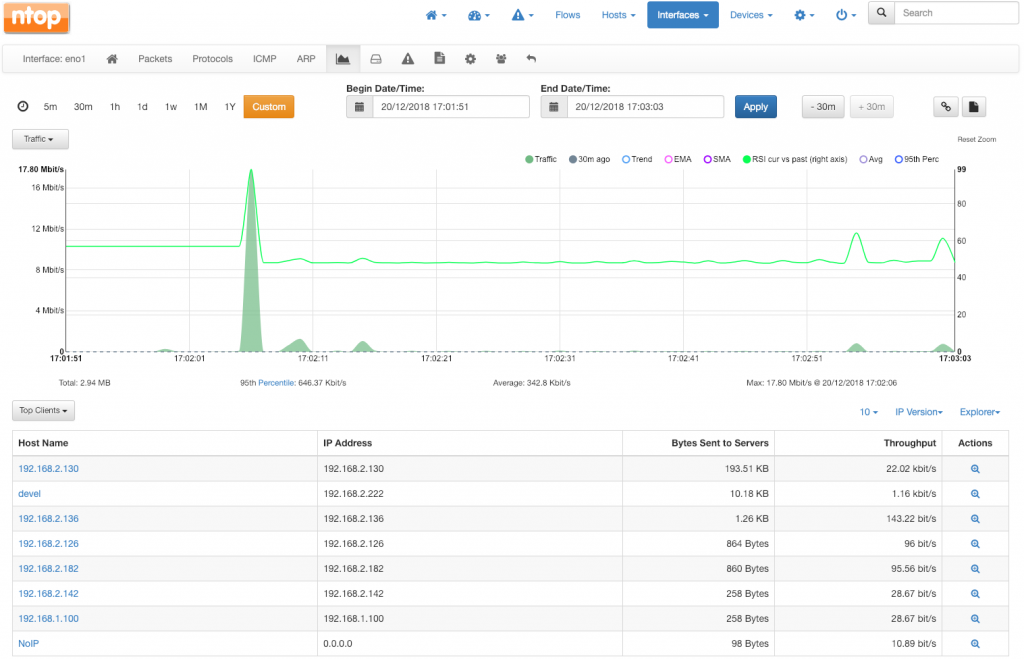Screen dimensions: 1024x659
Task: Switch to the ARP tab
Action: point(306,59)
